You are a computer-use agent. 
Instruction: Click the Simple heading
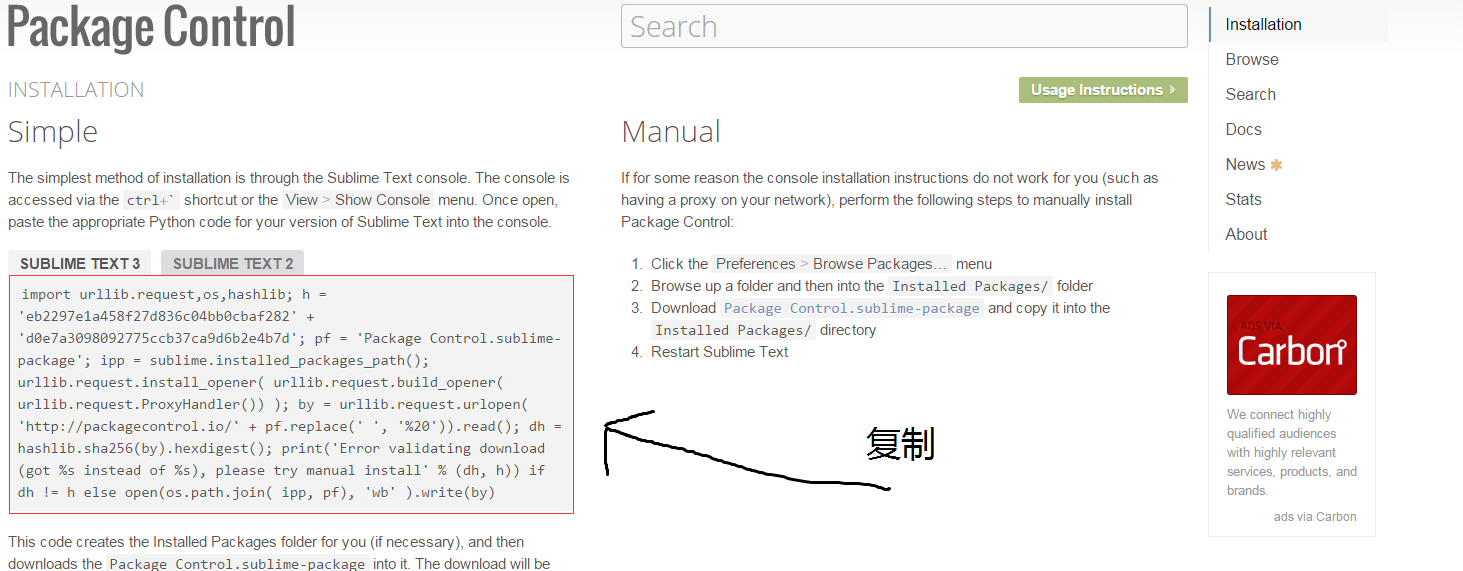coord(53,132)
